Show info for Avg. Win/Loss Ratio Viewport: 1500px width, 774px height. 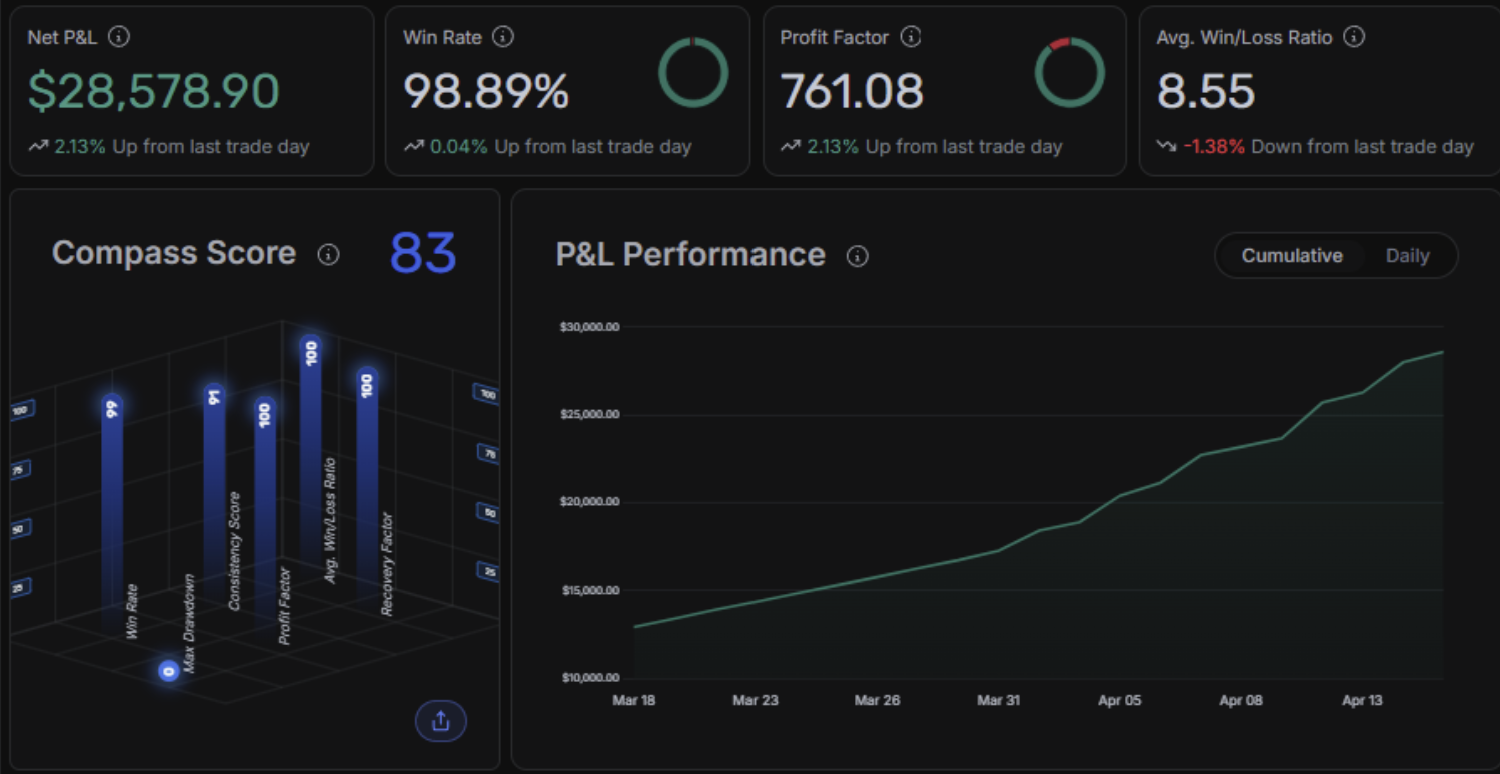click(1354, 37)
